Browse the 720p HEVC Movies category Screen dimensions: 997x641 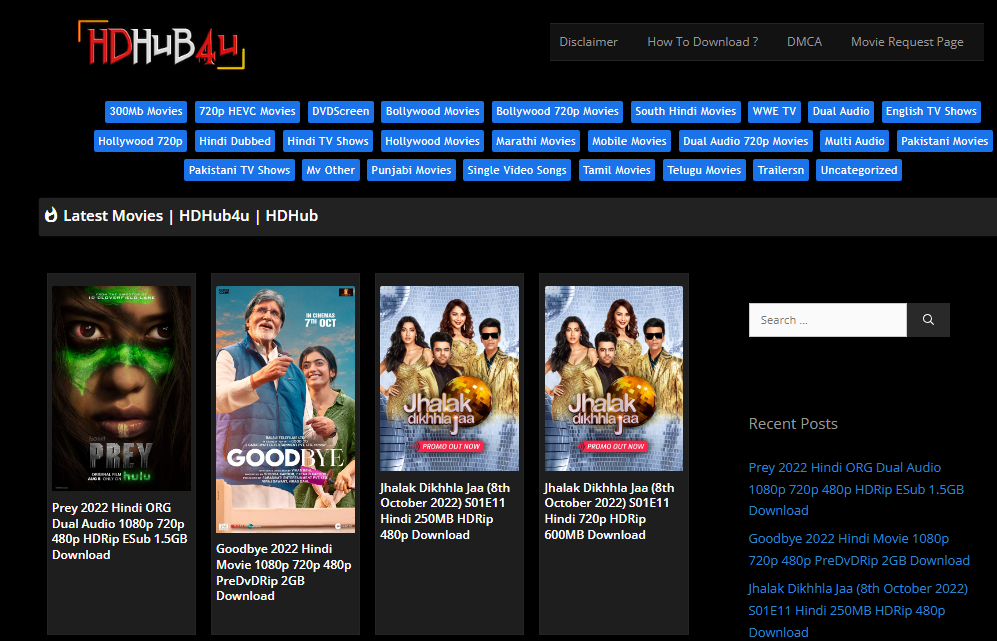click(247, 111)
